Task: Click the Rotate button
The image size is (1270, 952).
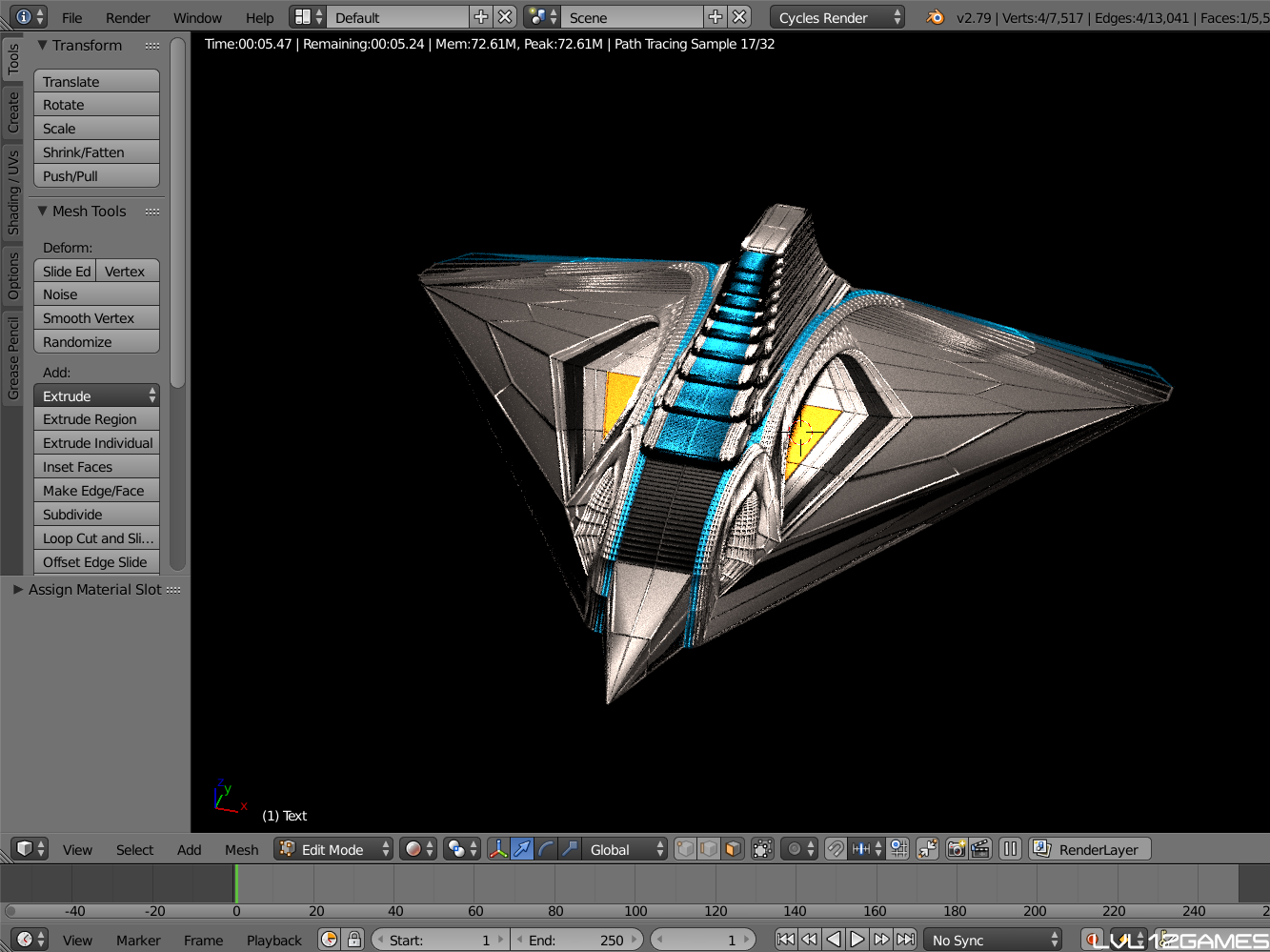Action: (96, 105)
